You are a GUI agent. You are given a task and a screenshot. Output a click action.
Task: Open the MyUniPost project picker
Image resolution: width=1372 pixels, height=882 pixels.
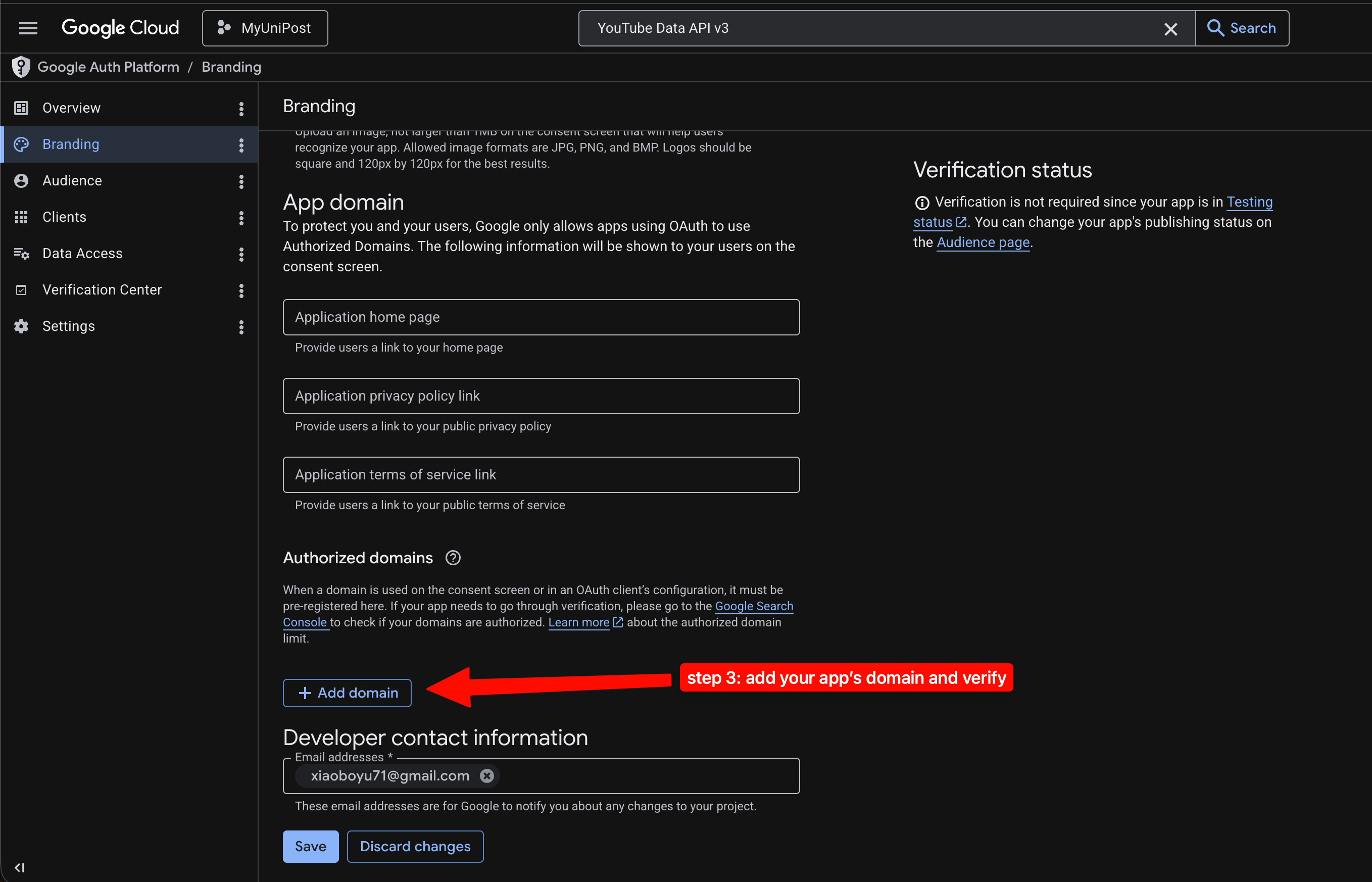click(x=265, y=28)
